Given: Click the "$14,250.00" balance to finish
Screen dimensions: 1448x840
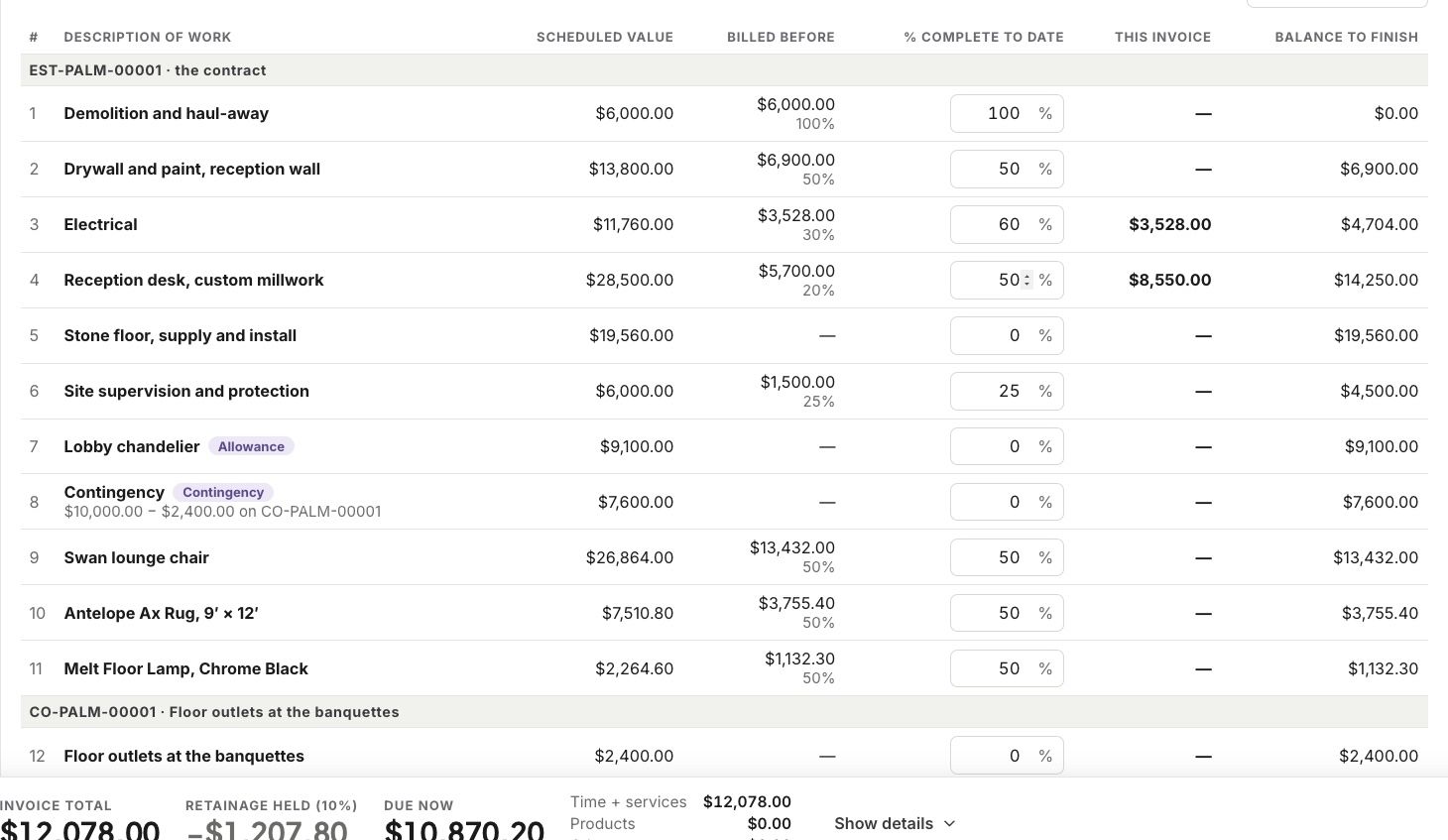Looking at the screenshot, I should point(1376,280).
